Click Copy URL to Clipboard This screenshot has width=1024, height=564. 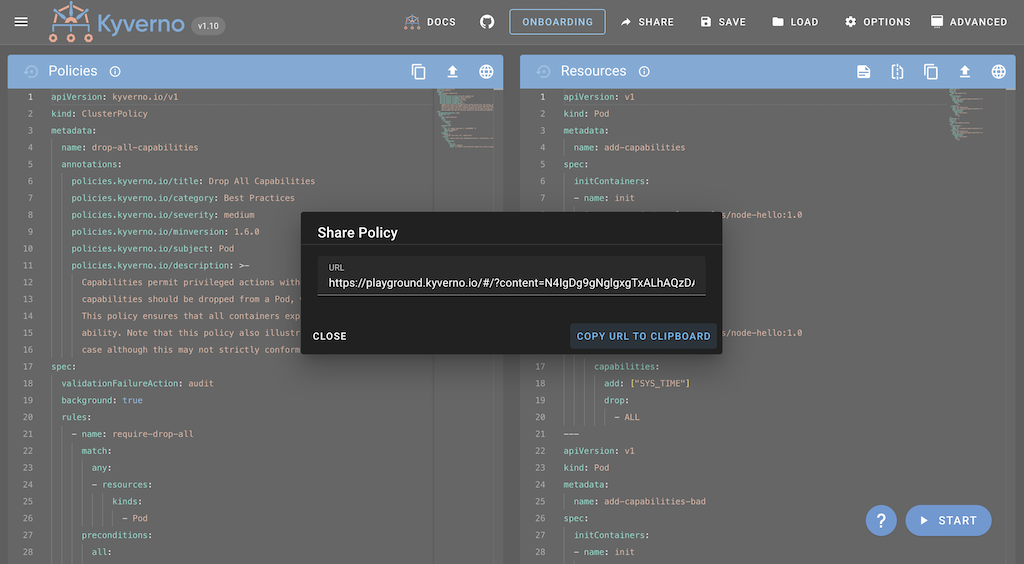click(x=643, y=336)
